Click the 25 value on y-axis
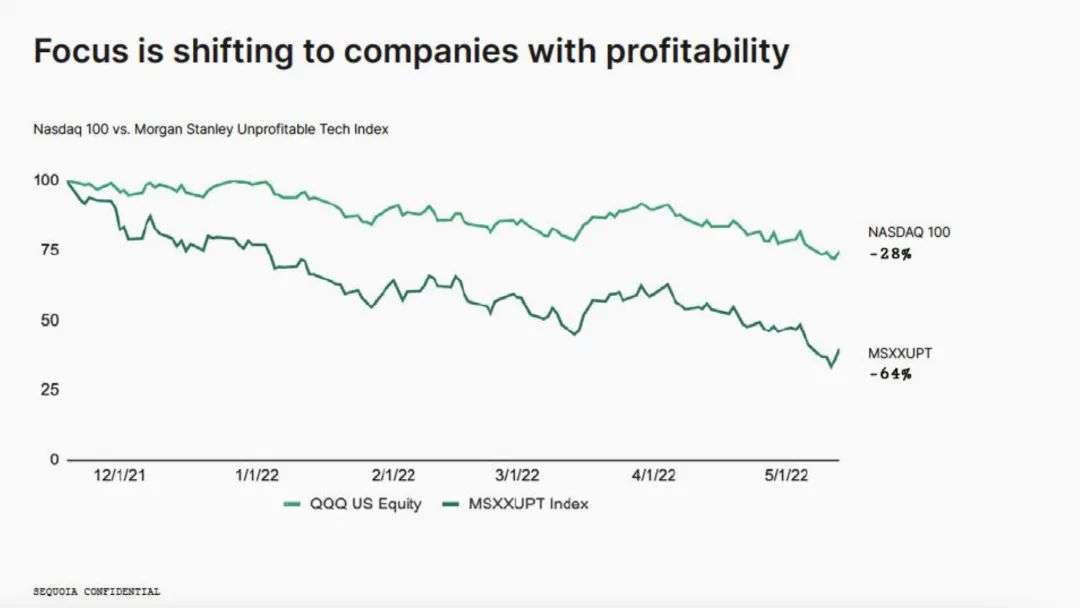 point(50,390)
